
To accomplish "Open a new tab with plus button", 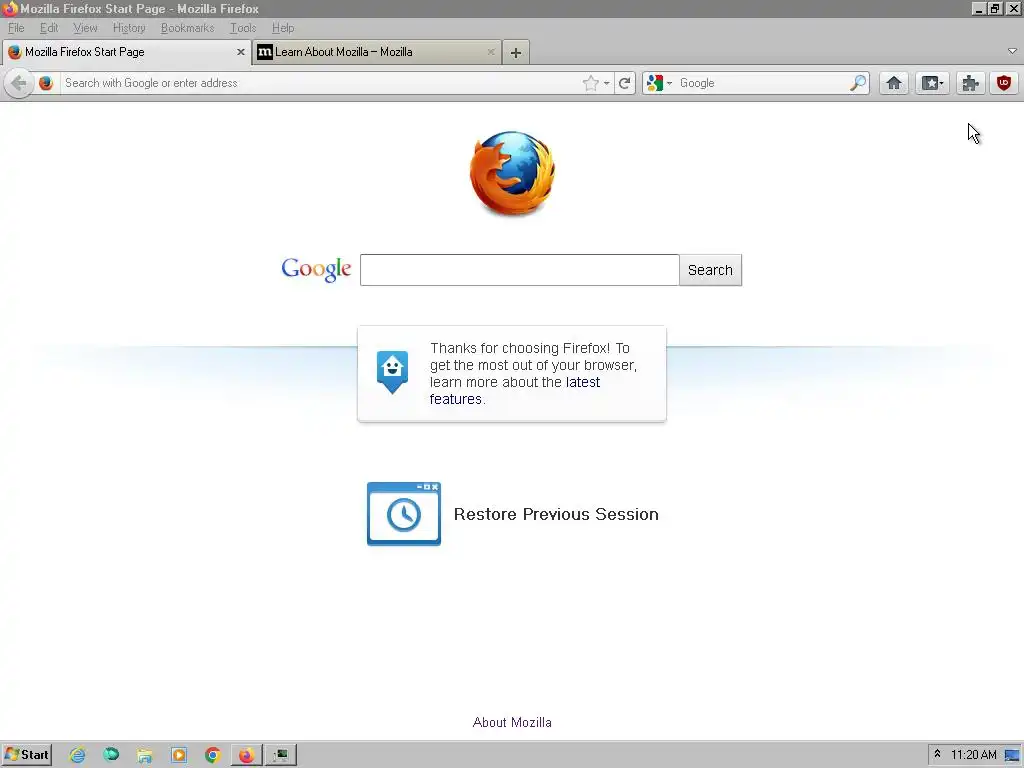I will [x=516, y=53].
